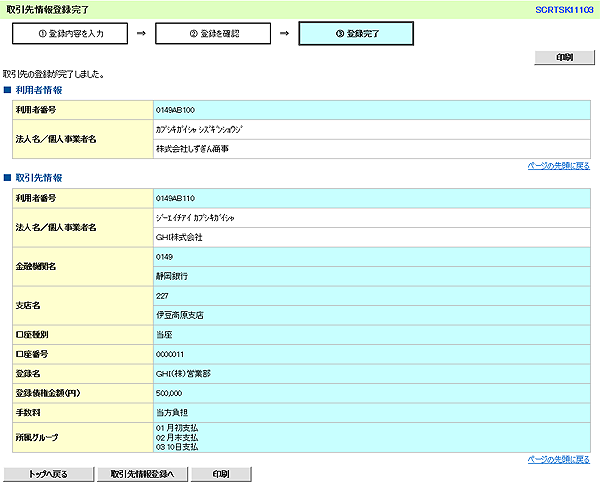Click account type value 当座

tap(164, 335)
